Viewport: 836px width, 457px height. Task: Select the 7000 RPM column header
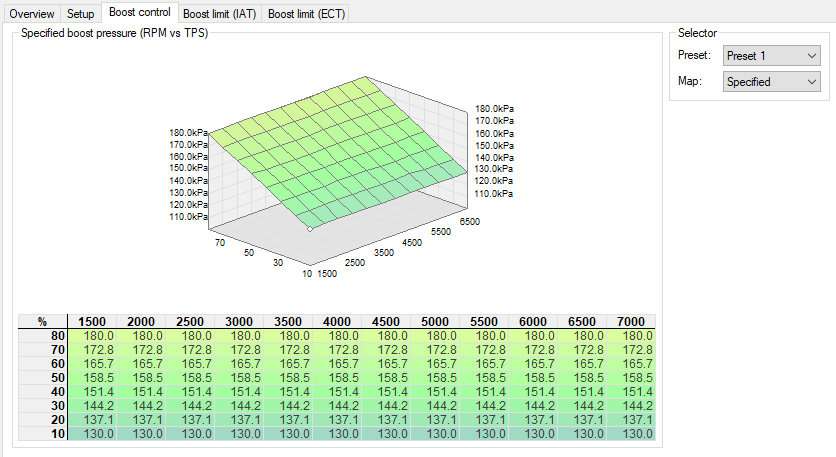631,322
